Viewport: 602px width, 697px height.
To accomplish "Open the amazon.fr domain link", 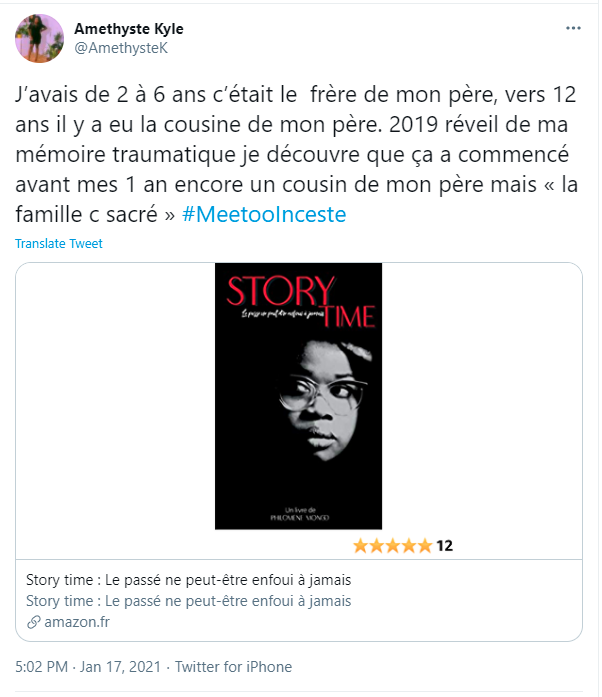I will 77,622.
